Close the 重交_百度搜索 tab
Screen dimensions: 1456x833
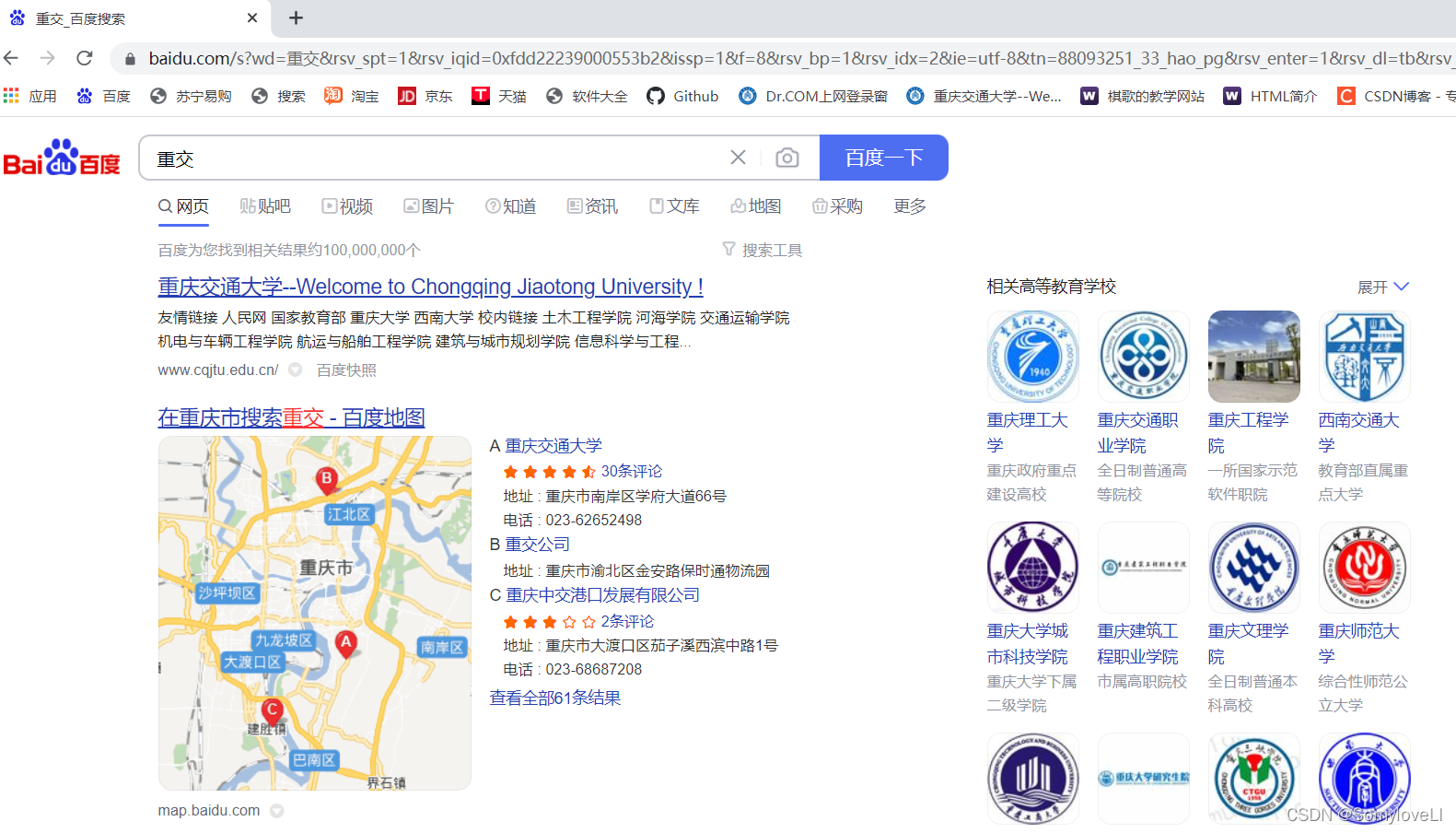click(252, 18)
